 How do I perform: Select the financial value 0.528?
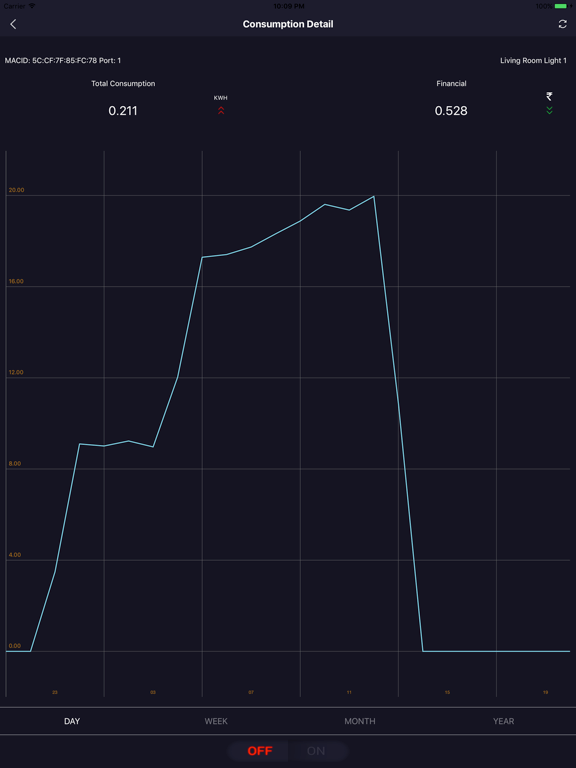coord(451,111)
